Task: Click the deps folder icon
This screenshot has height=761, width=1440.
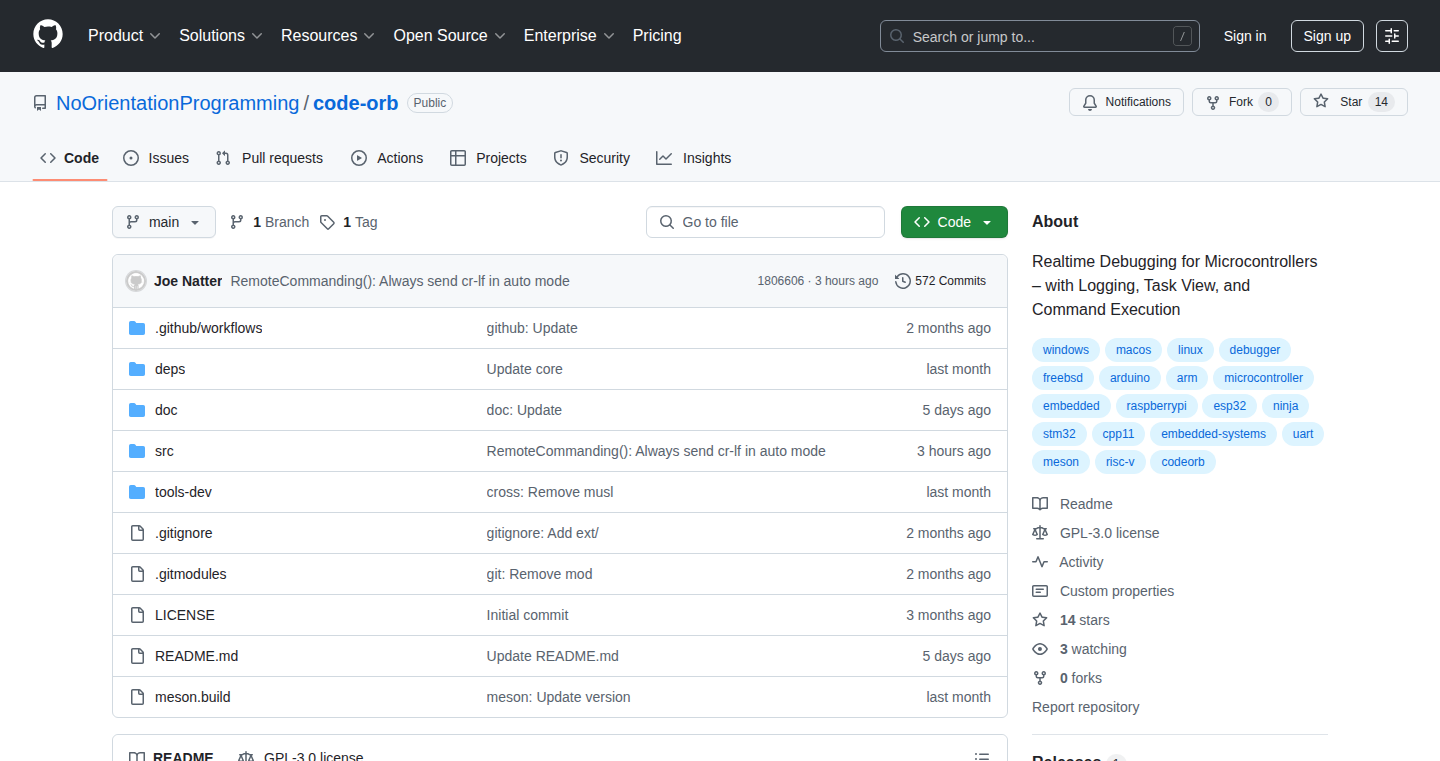Action: 137,369
